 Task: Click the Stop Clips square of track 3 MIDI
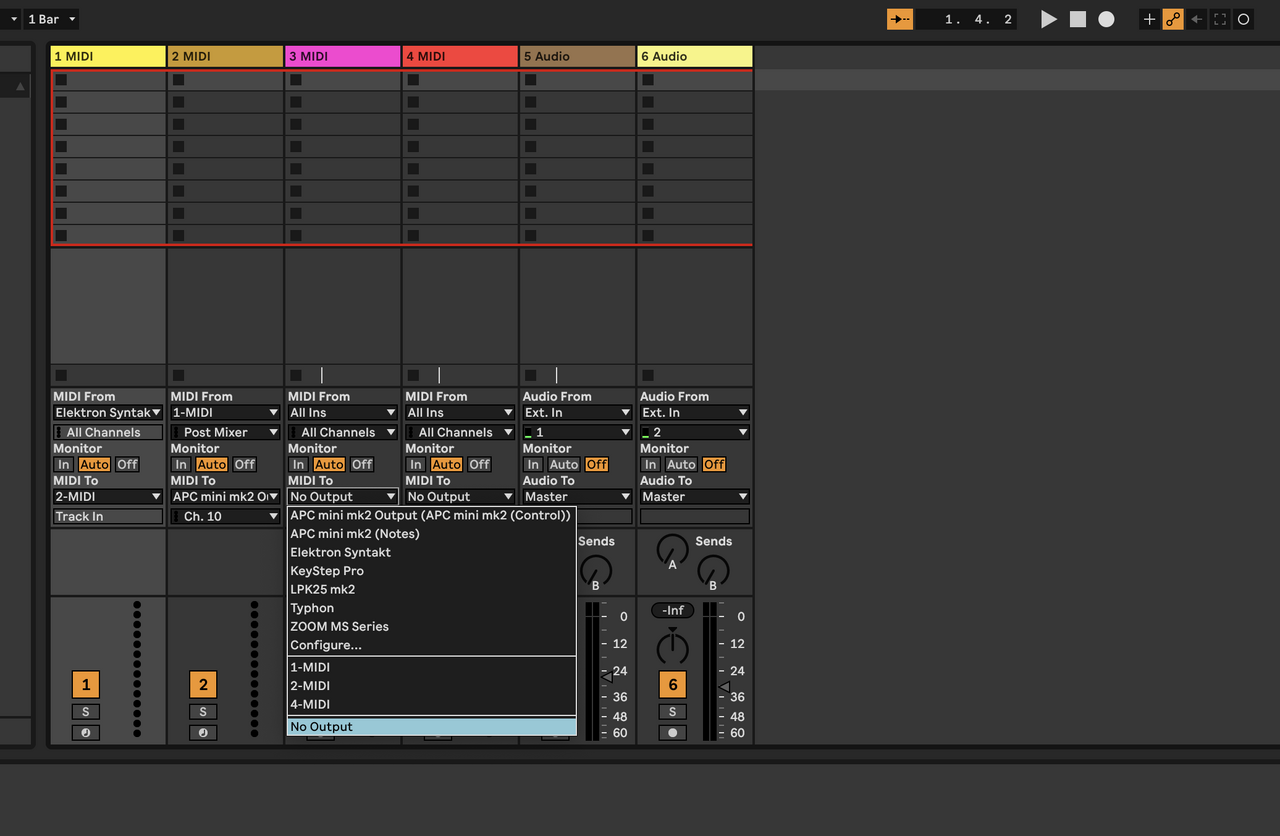(x=296, y=375)
